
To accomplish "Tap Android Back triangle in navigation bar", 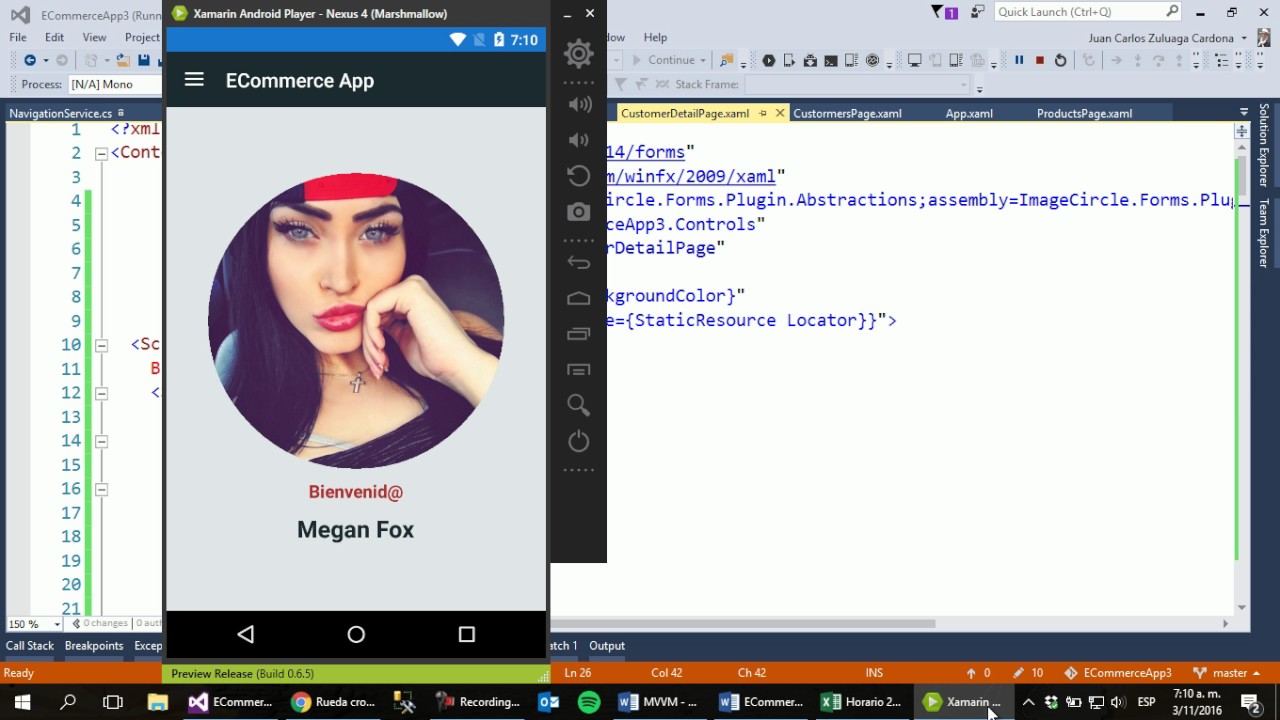I will pyautogui.click(x=246, y=634).
